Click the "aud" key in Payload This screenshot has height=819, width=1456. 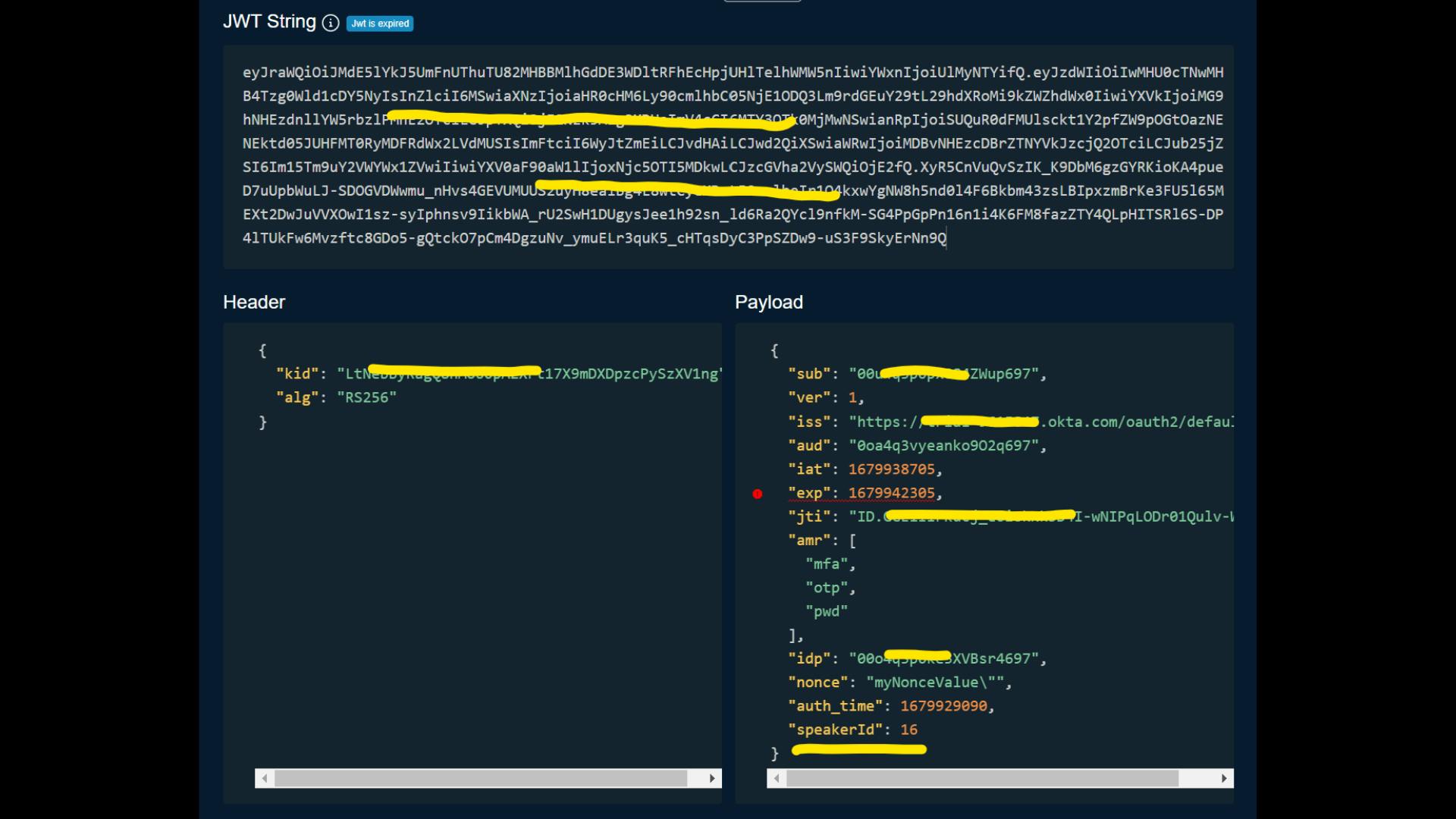click(x=809, y=445)
